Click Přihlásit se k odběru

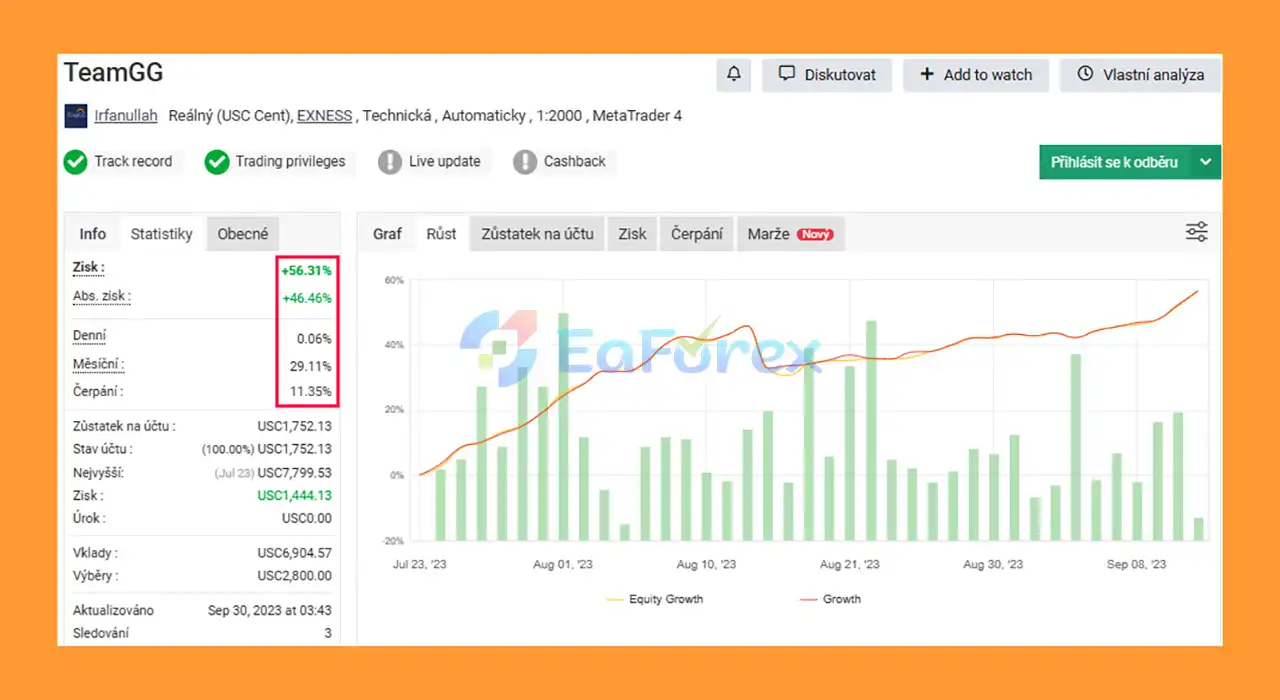pyautogui.click(x=1114, y=162)
